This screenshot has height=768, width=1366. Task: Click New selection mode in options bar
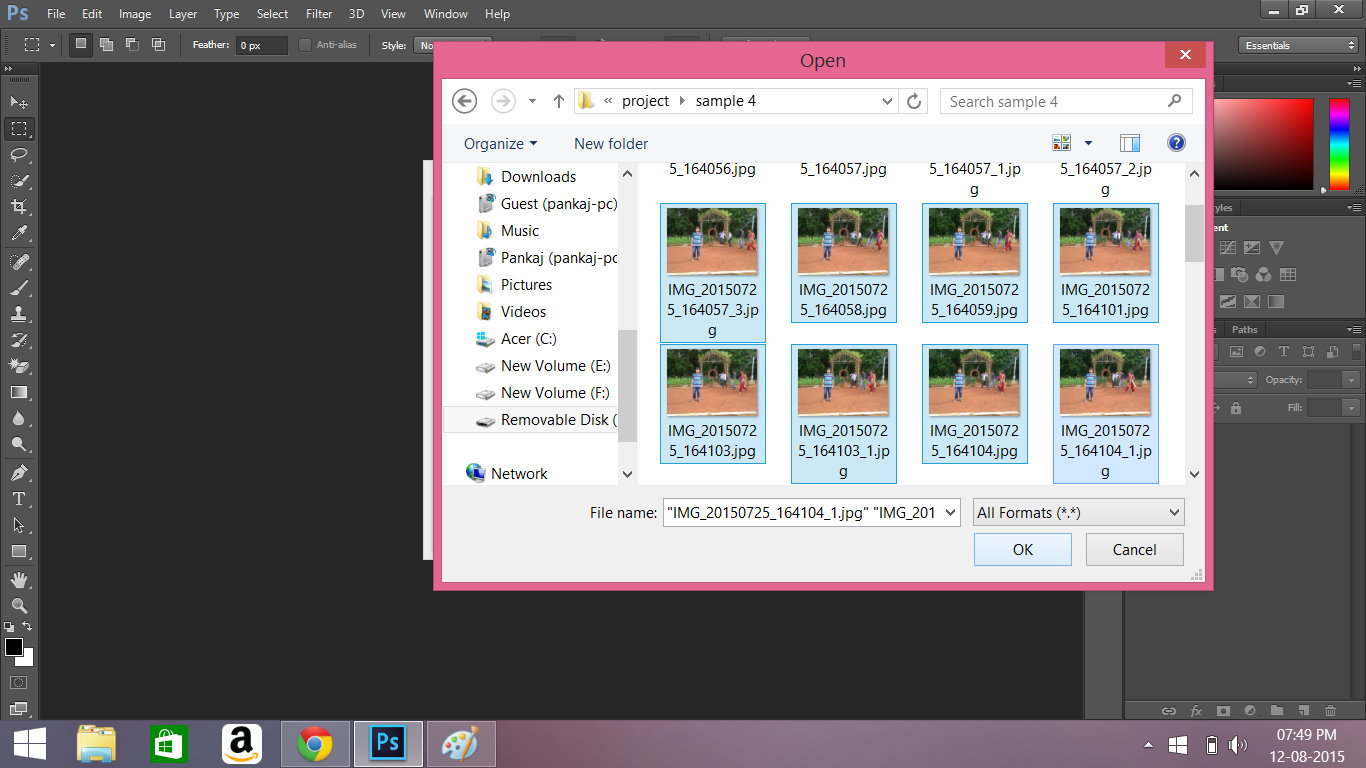click(x=81, y=44)
